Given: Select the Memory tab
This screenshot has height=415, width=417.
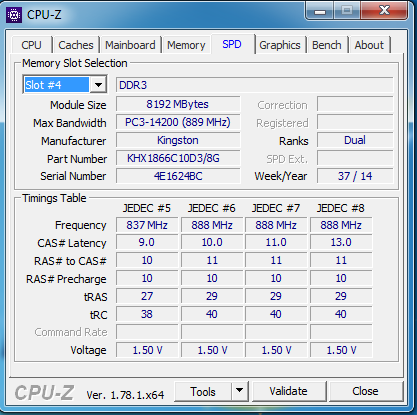Looking at the screenshot, I should pyautogui.click(x=186, y=45).
